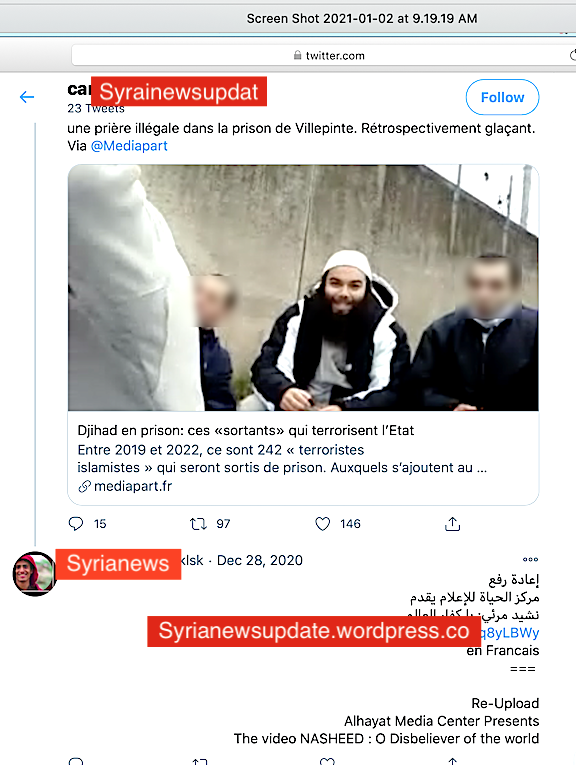576x765 pixels.
Task: Open the mediapart.fr link card domain
Action: (x=133, y=486)
